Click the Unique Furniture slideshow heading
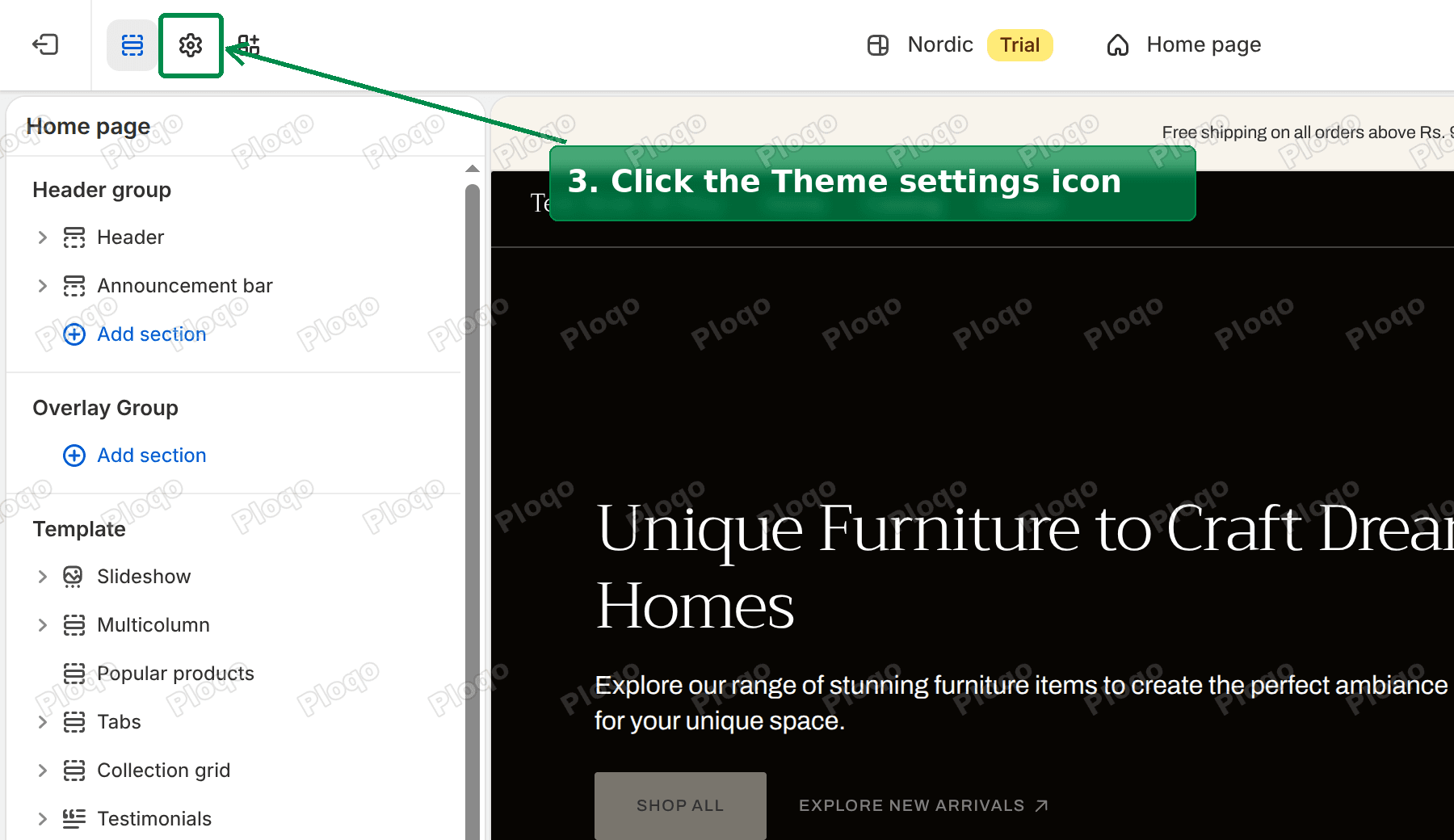Viewport: 1454px width, 840px height. coord(1024,565)
